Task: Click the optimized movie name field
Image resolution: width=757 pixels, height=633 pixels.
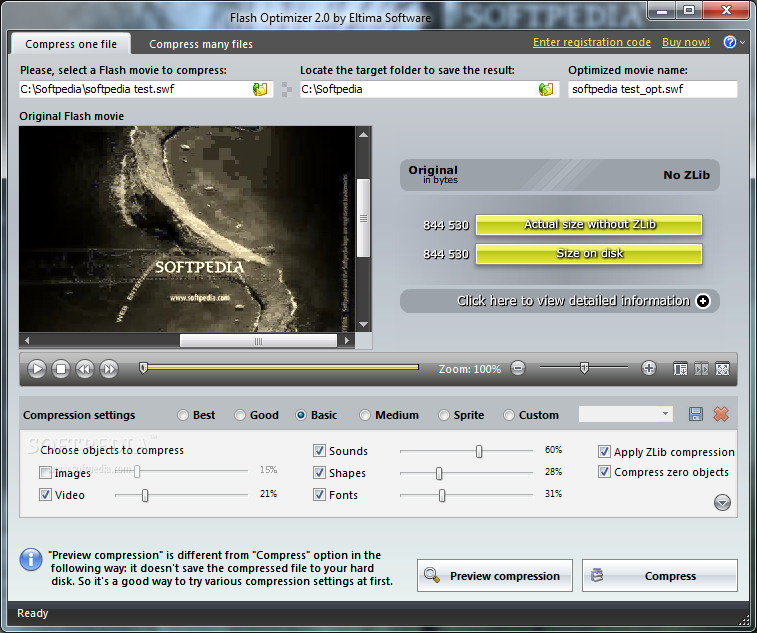Action: click(x=653, y=89)
